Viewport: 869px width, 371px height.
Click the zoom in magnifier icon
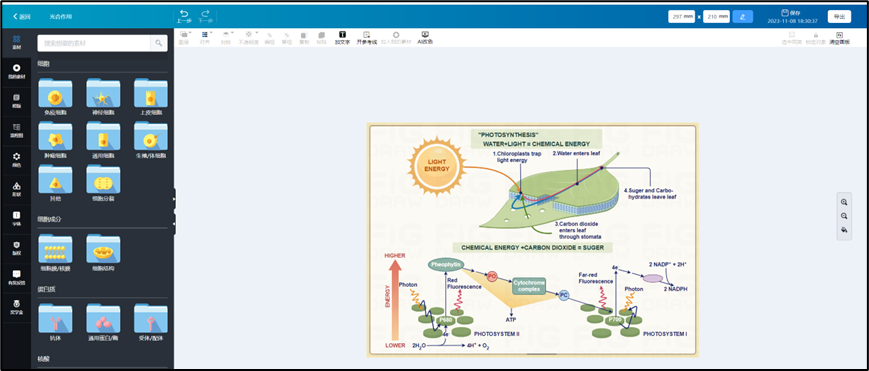coord(844,202)
